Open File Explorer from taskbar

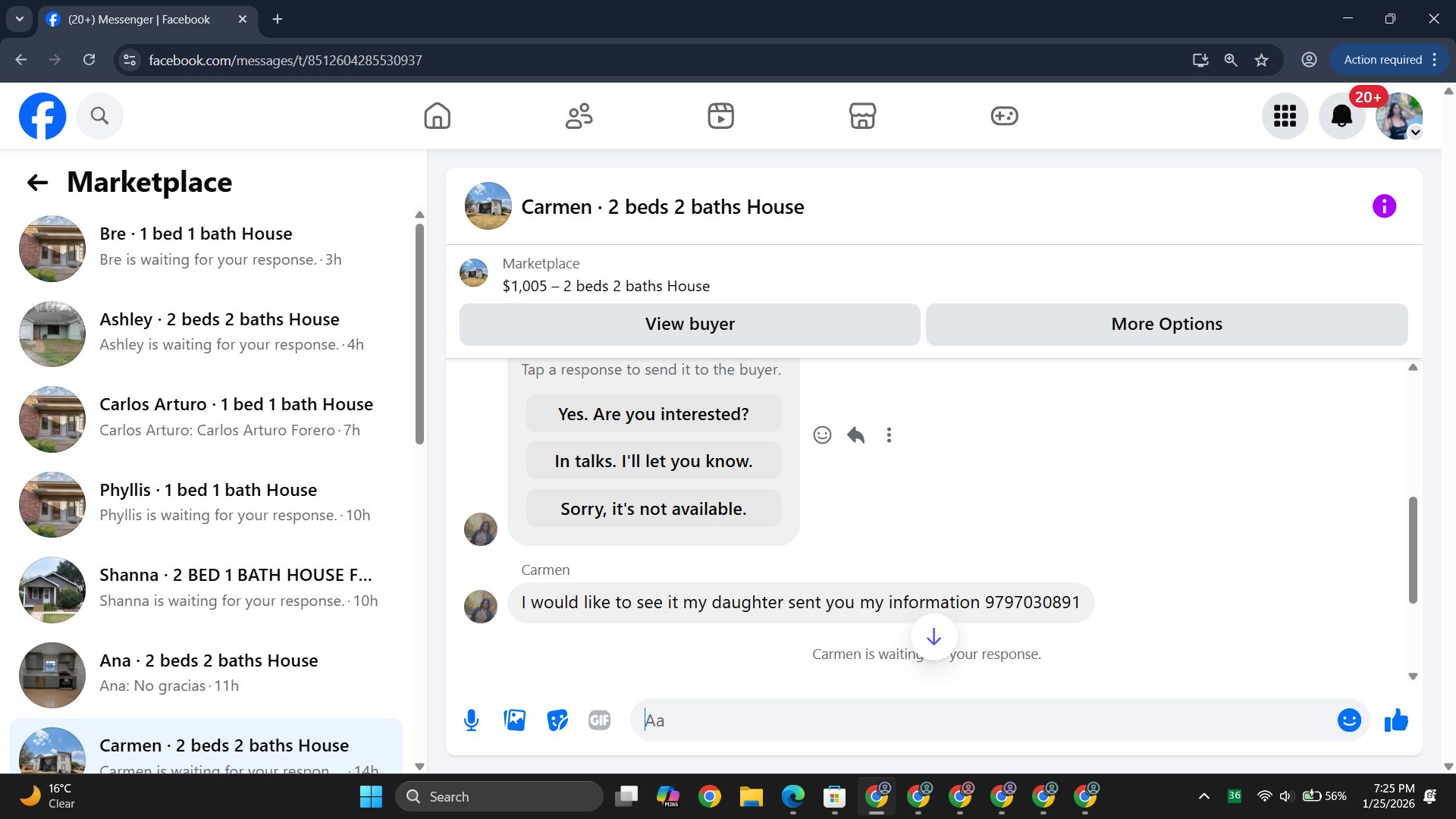tap(752, 797)
